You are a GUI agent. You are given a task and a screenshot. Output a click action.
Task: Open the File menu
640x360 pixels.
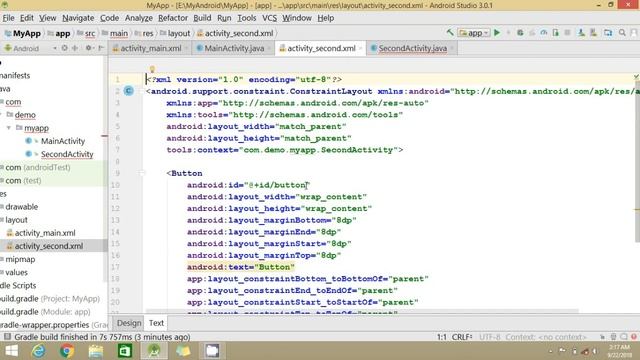click(8, 18)
